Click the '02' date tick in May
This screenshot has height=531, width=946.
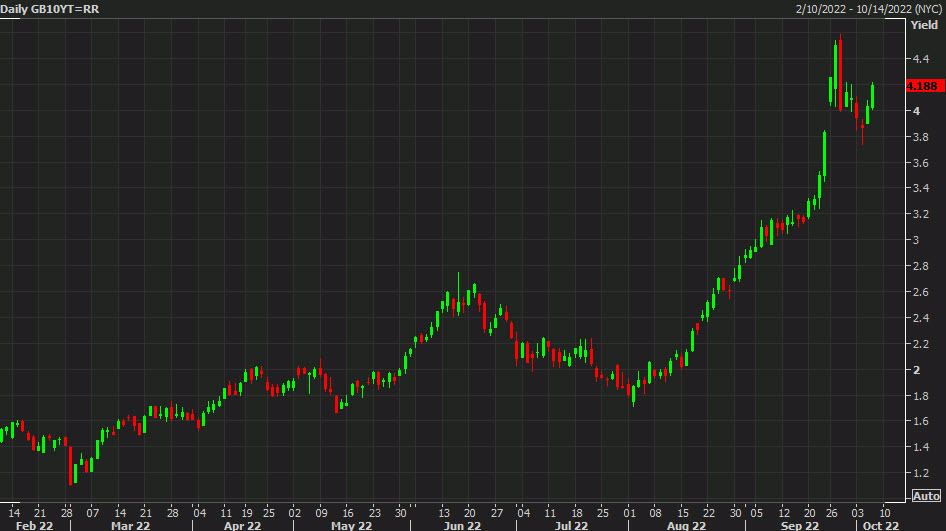(x=294, y=513)
